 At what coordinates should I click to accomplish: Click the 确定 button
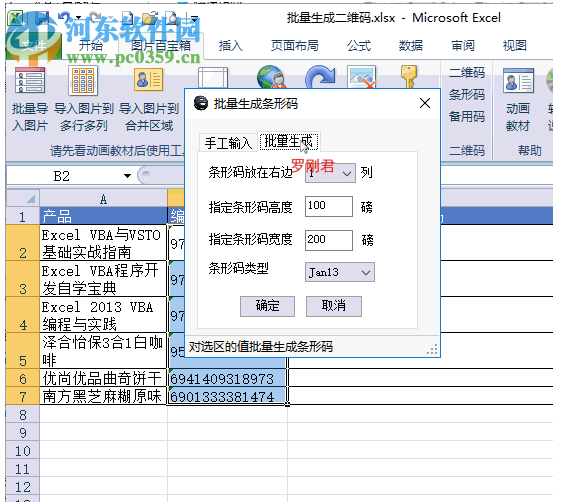[267, 306]
